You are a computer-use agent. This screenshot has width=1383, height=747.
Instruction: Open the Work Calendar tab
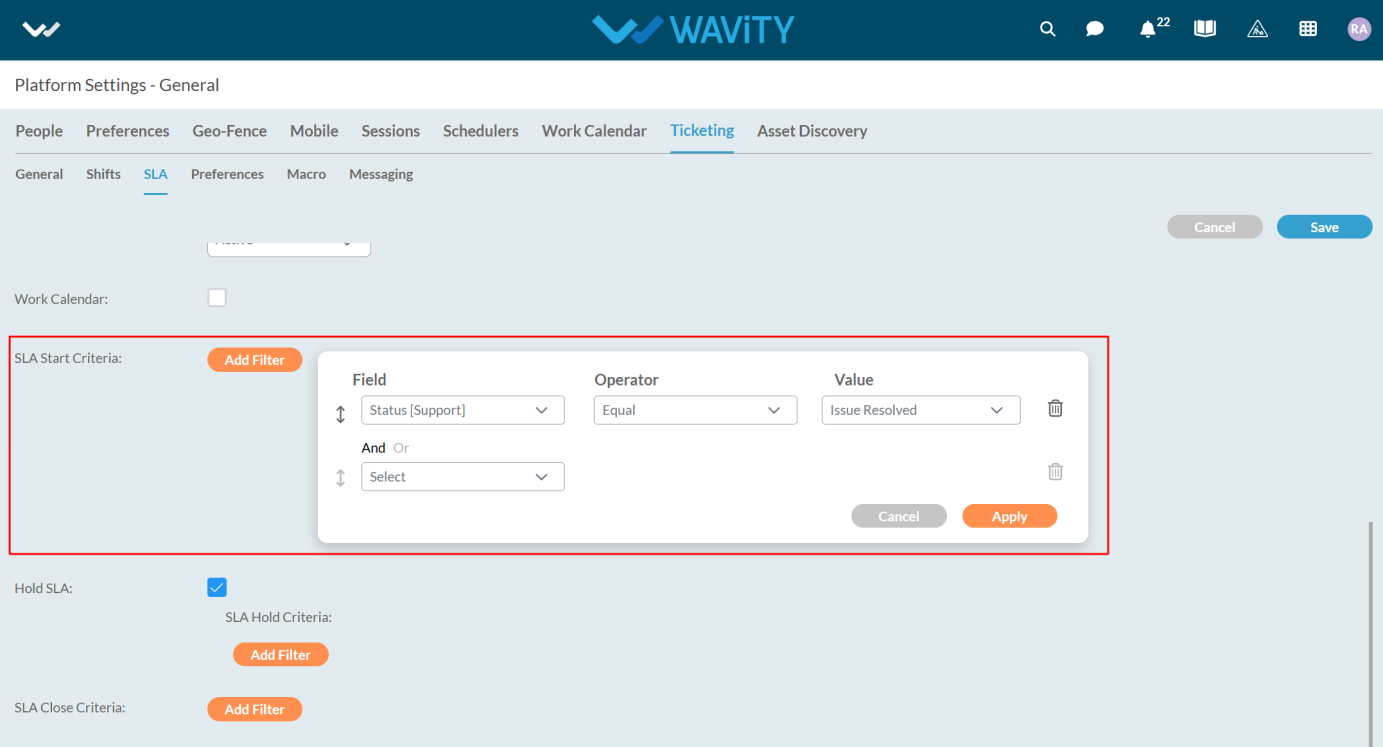tap(594, 131)
